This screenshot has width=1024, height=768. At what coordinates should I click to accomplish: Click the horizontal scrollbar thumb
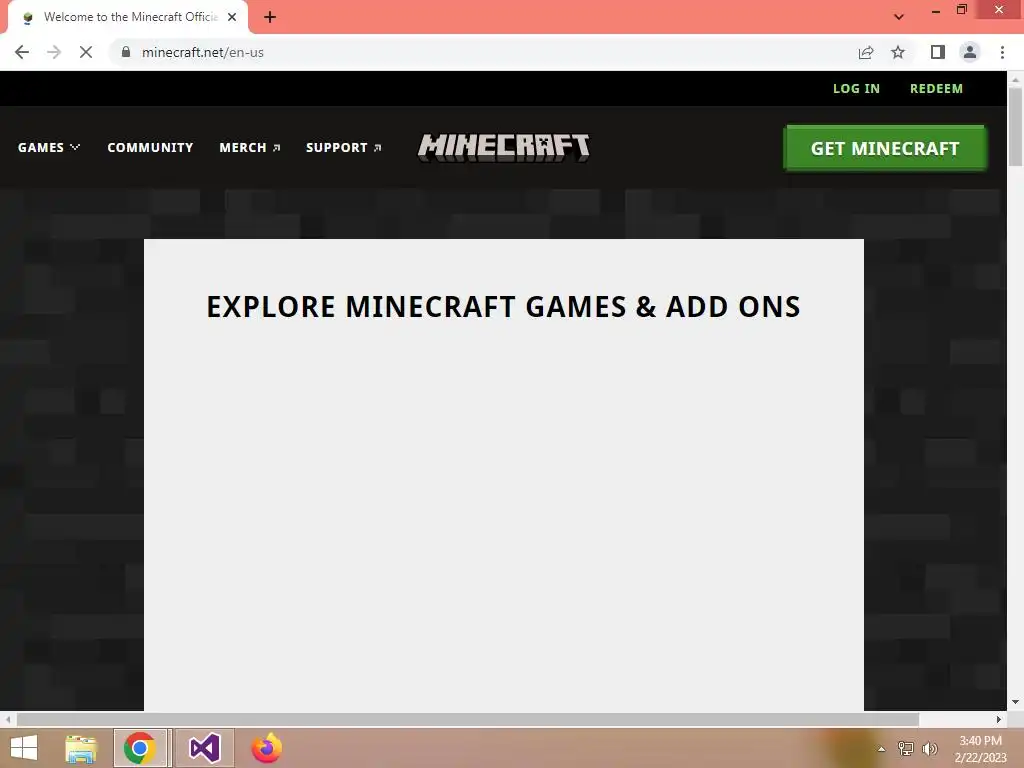coord(468,719)
